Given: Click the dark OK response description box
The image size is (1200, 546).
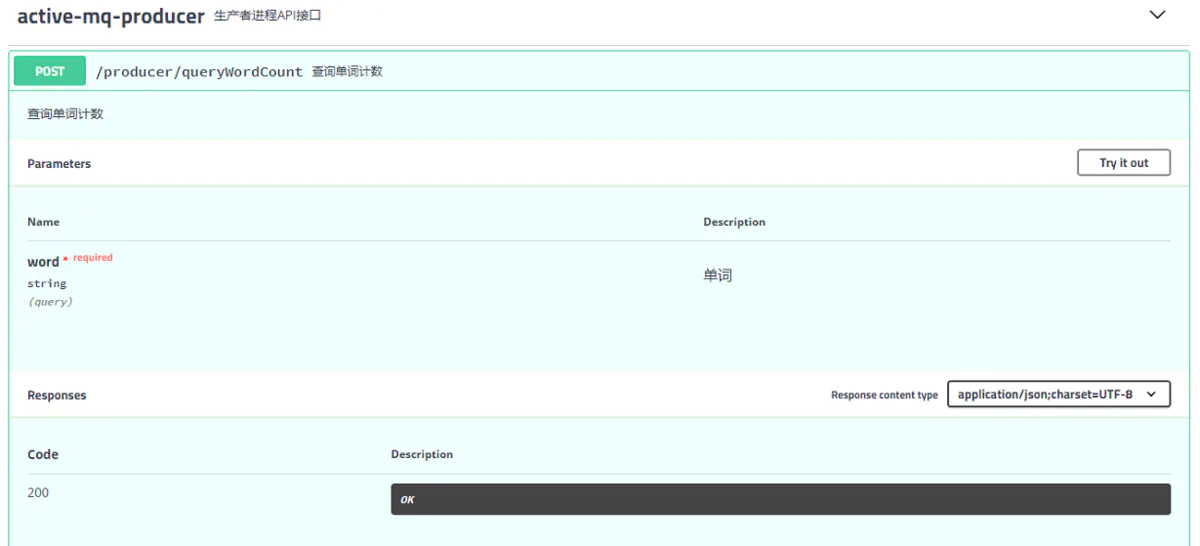Looking at the screenshot, I should (781, 499).
